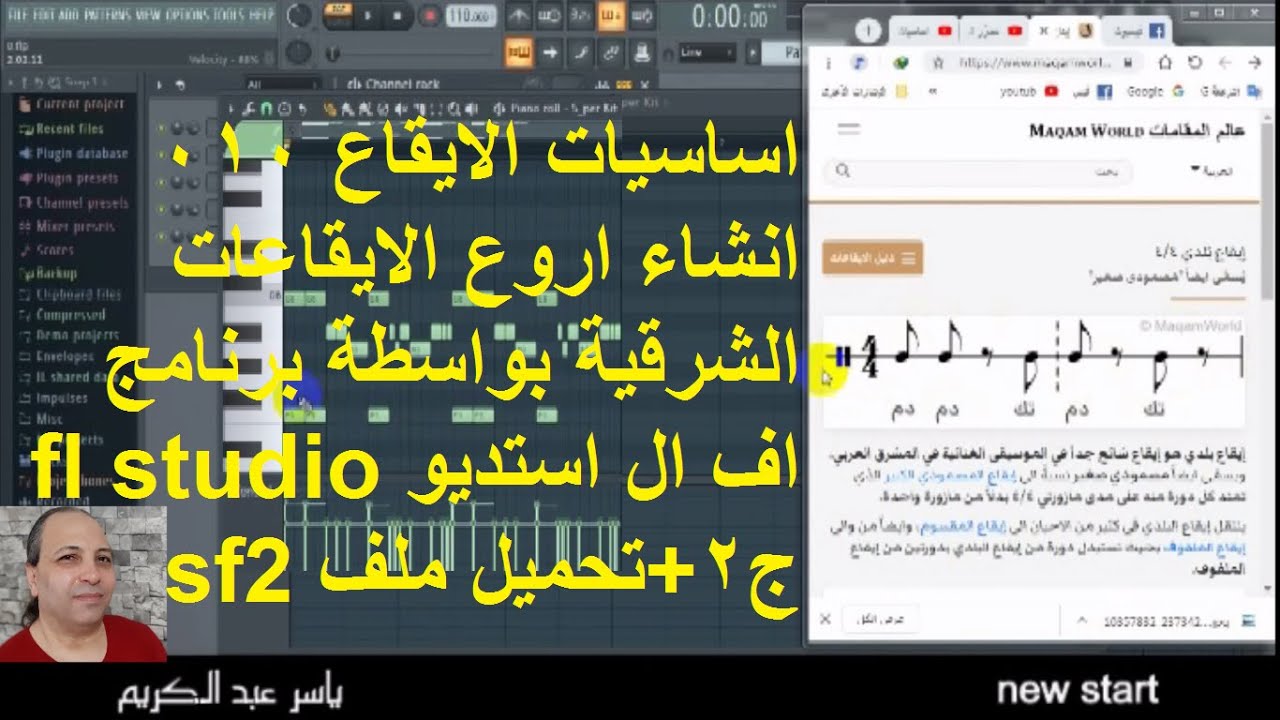Image resolution: width=1280 pixels, height=720 pixels.
Task: Toggle second channel mute LED in Channel rack
Action: tap(160, 156)
